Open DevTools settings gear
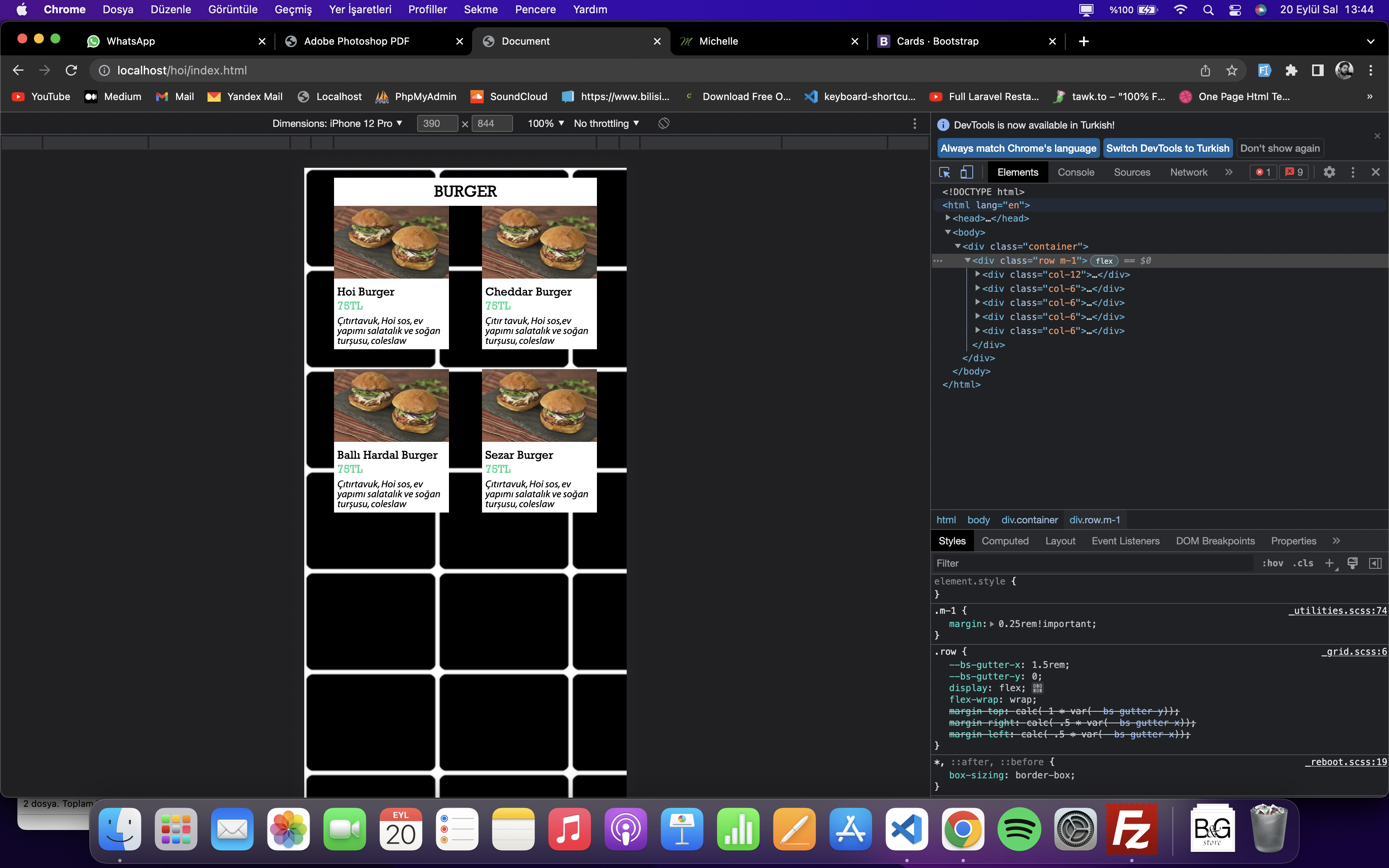Image resolution: width=1389 pixels, height=868 pixels. pyautogui.click(x=1329, y=172)
